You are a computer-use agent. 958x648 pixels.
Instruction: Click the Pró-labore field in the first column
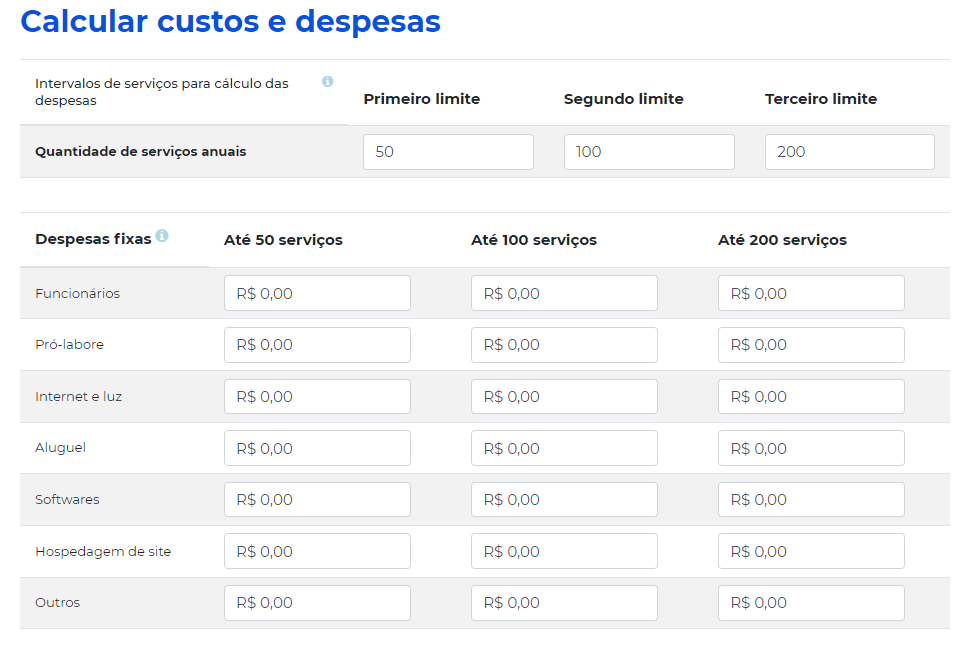point(317,344)
